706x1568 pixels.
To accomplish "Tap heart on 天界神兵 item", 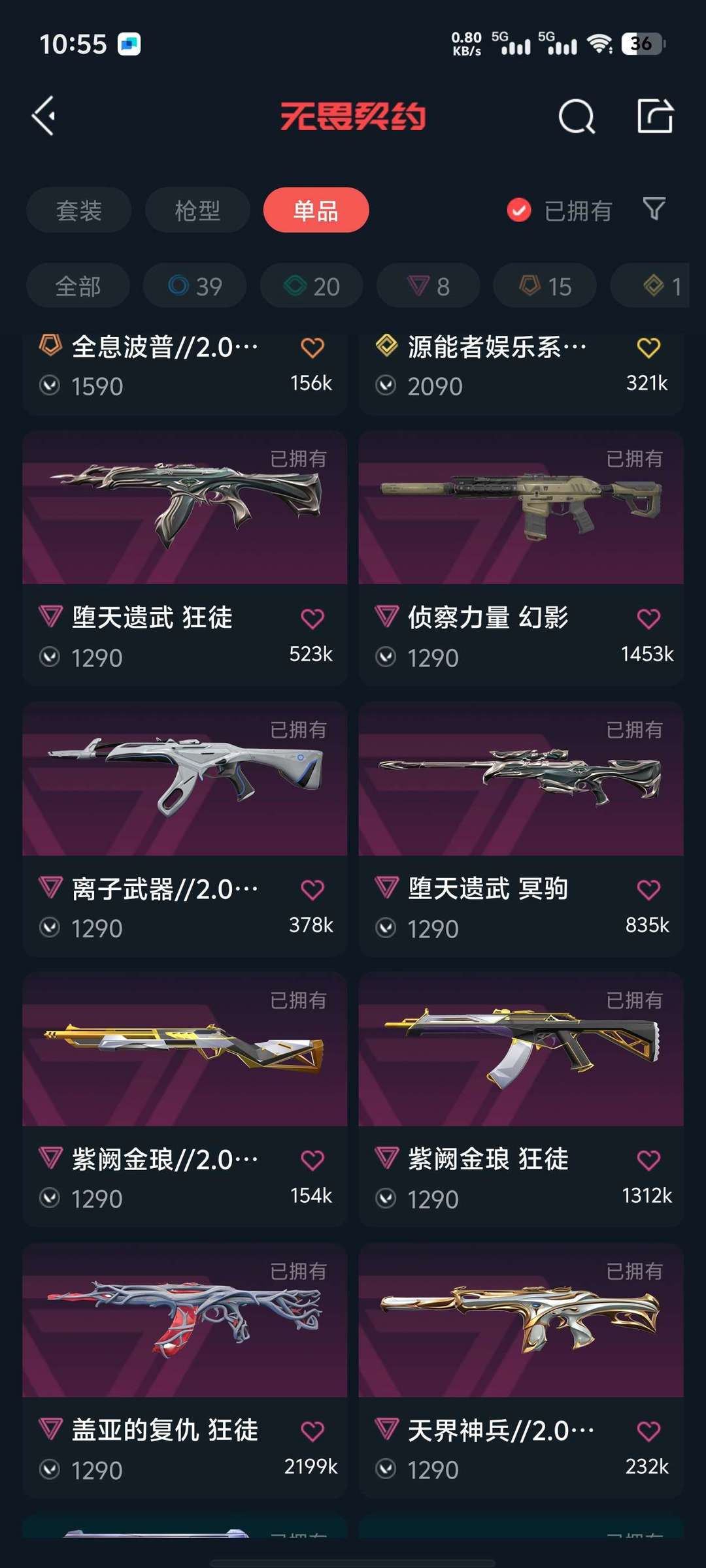I will (x=648, y=1431).
